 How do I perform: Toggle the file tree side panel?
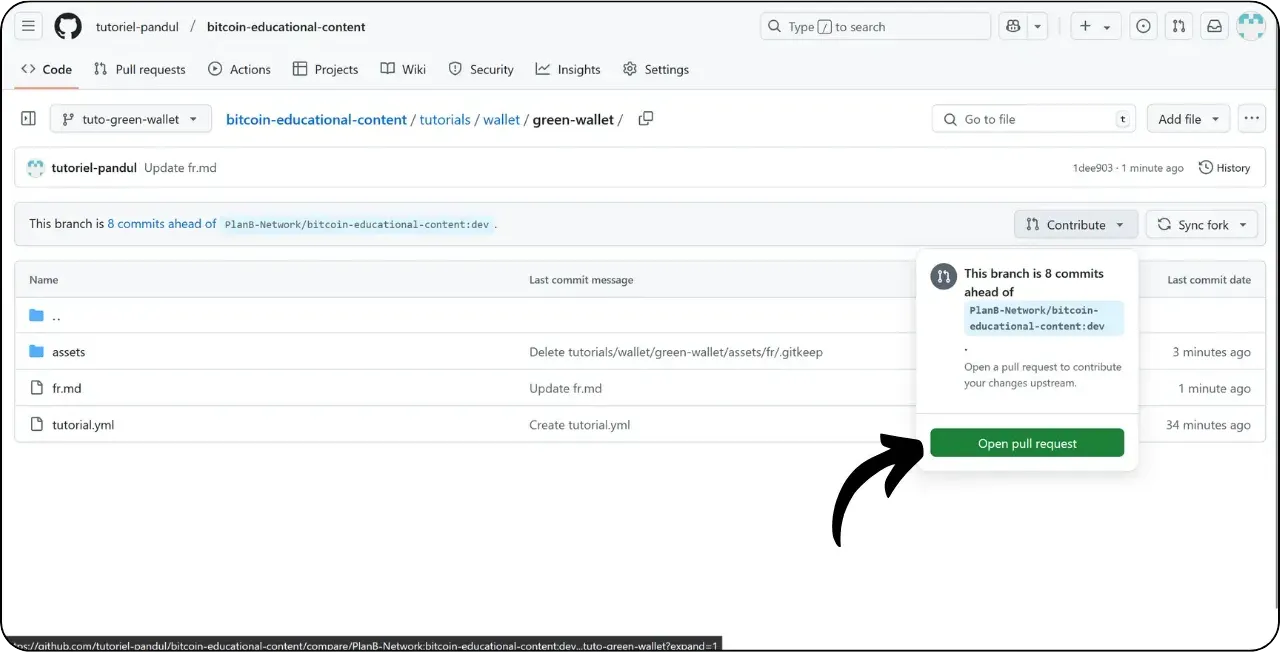coord(28,118)
